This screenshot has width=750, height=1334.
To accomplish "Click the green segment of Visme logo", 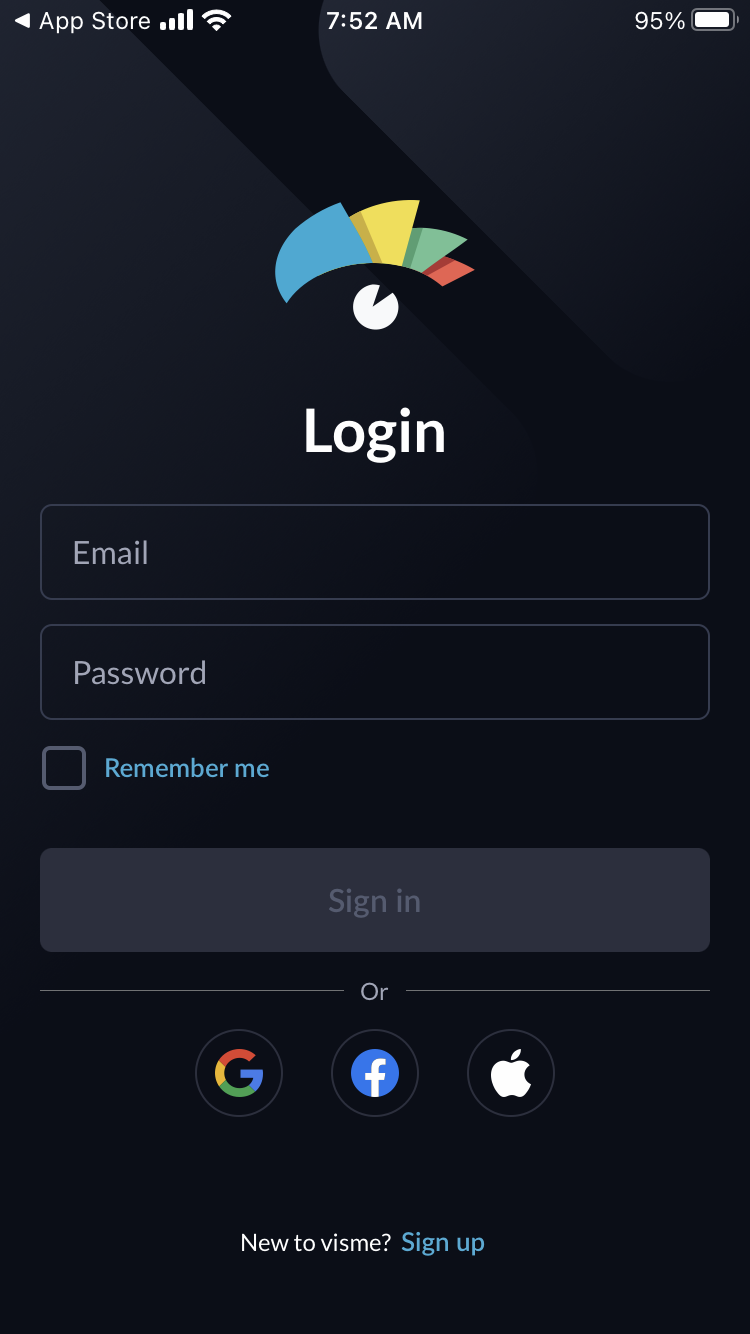I will (436, 247).
